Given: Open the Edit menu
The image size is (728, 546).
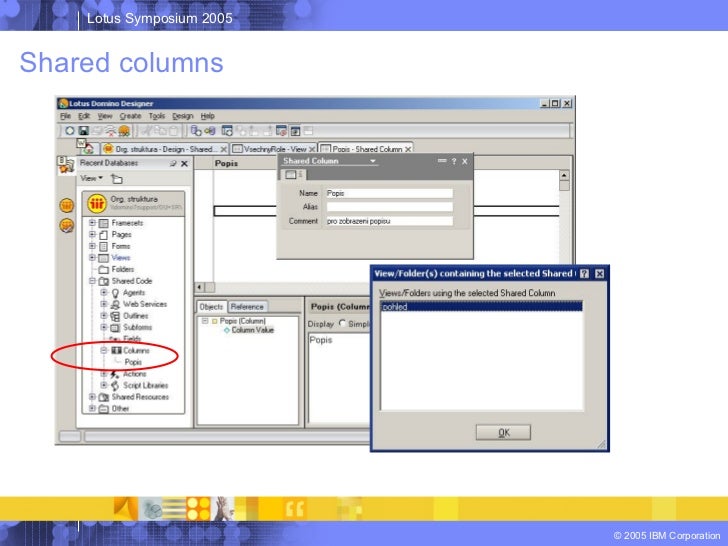Looking at the screenshot, I should point(84,116).
